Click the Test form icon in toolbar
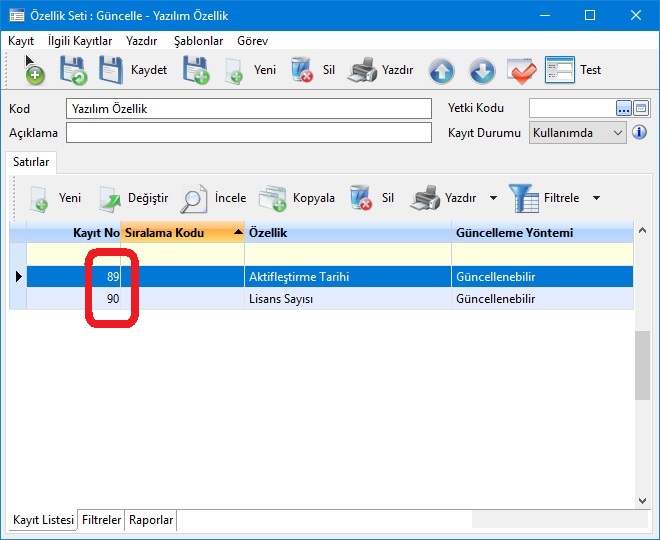This screenshot has width=660, height=540. point(560,71)
